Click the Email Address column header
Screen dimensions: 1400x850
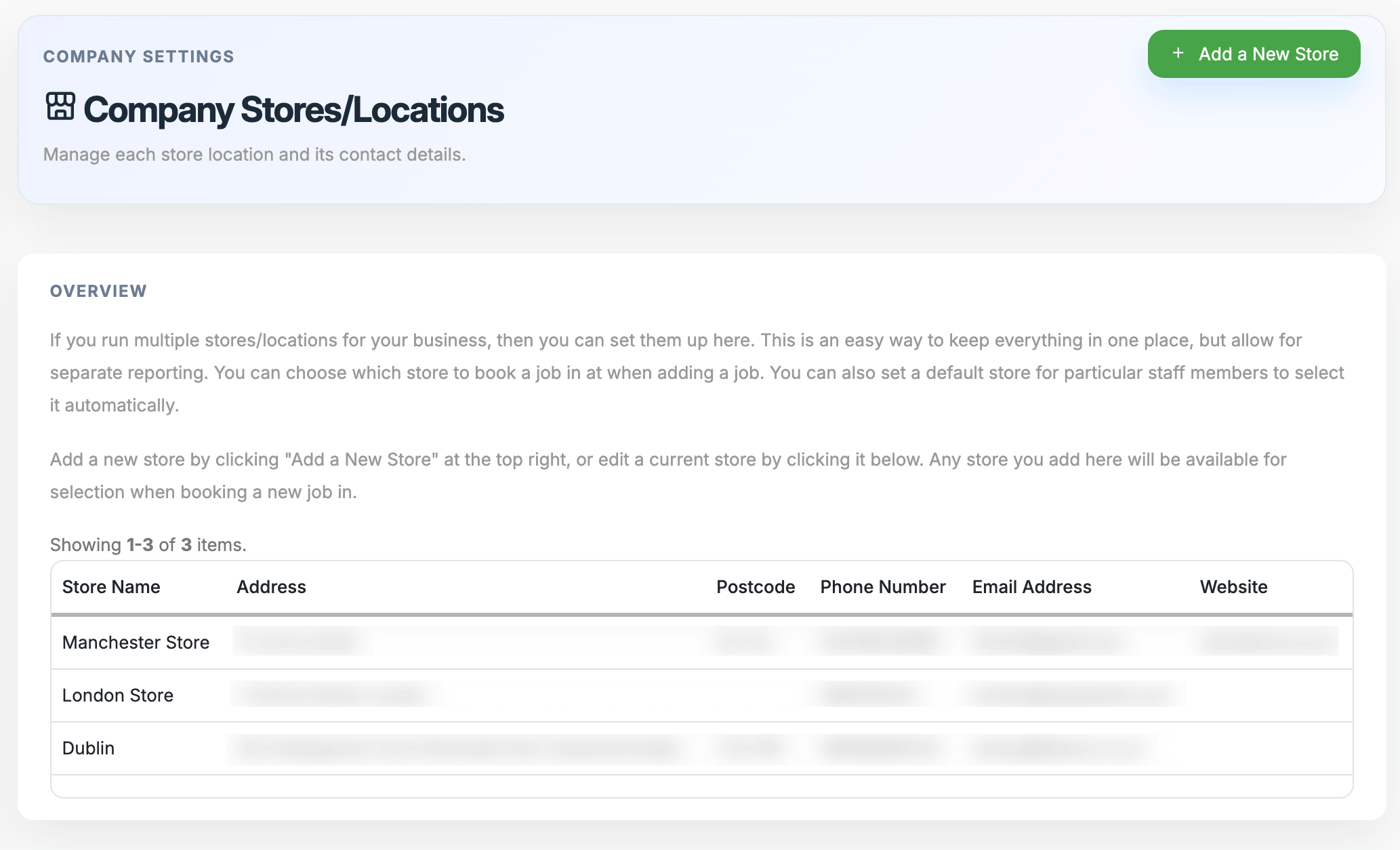[x=1031, y=586]
